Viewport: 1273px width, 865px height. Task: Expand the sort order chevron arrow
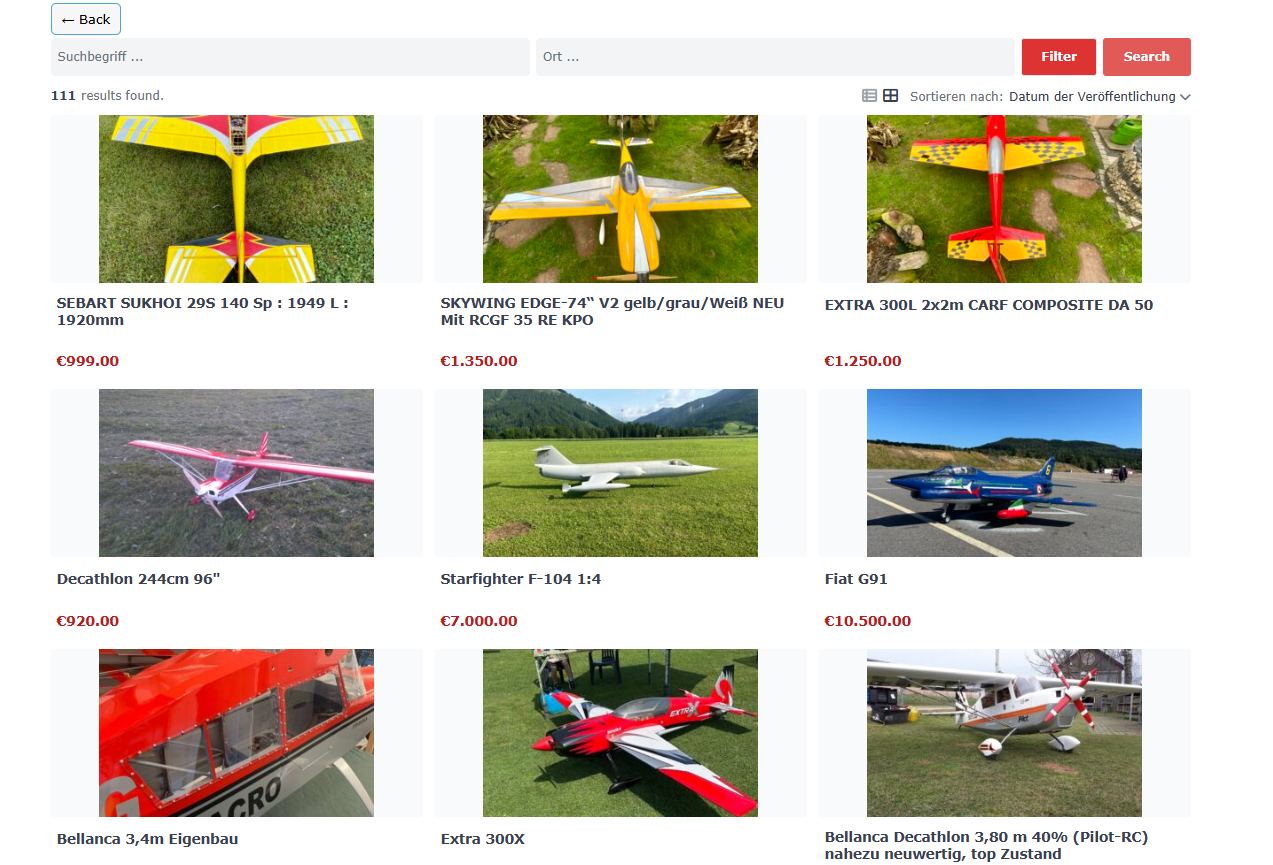click(x=1185, y=97)
